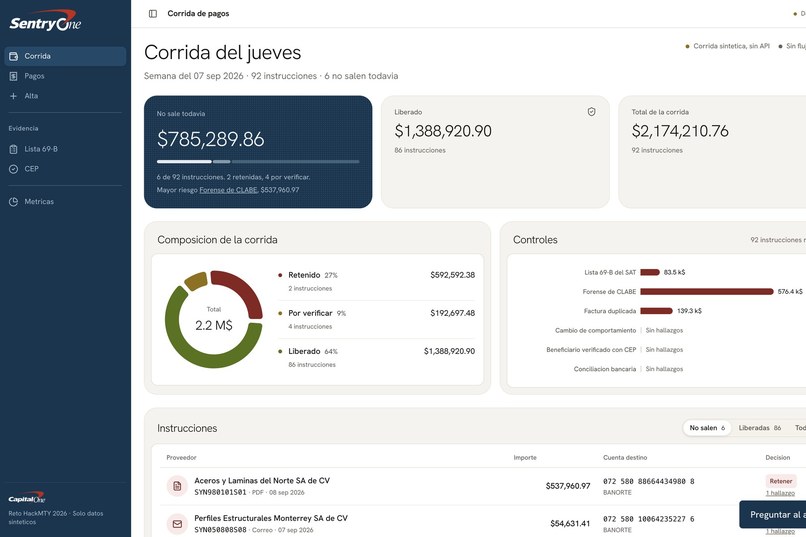The width and height of the screenshot is (806, 537).
Task: Click the Preguntar al button
Action: [773, 514]
